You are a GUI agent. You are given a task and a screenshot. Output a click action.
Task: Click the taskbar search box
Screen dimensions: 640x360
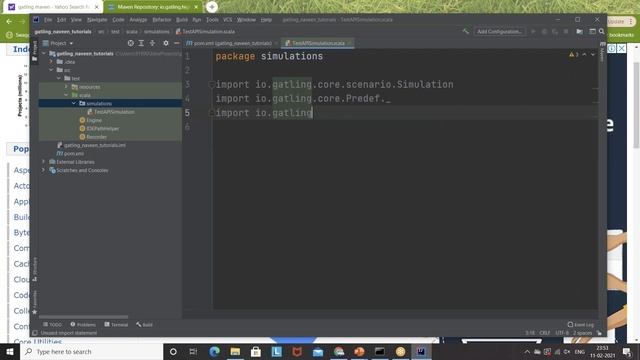click(x=91, y=351)
